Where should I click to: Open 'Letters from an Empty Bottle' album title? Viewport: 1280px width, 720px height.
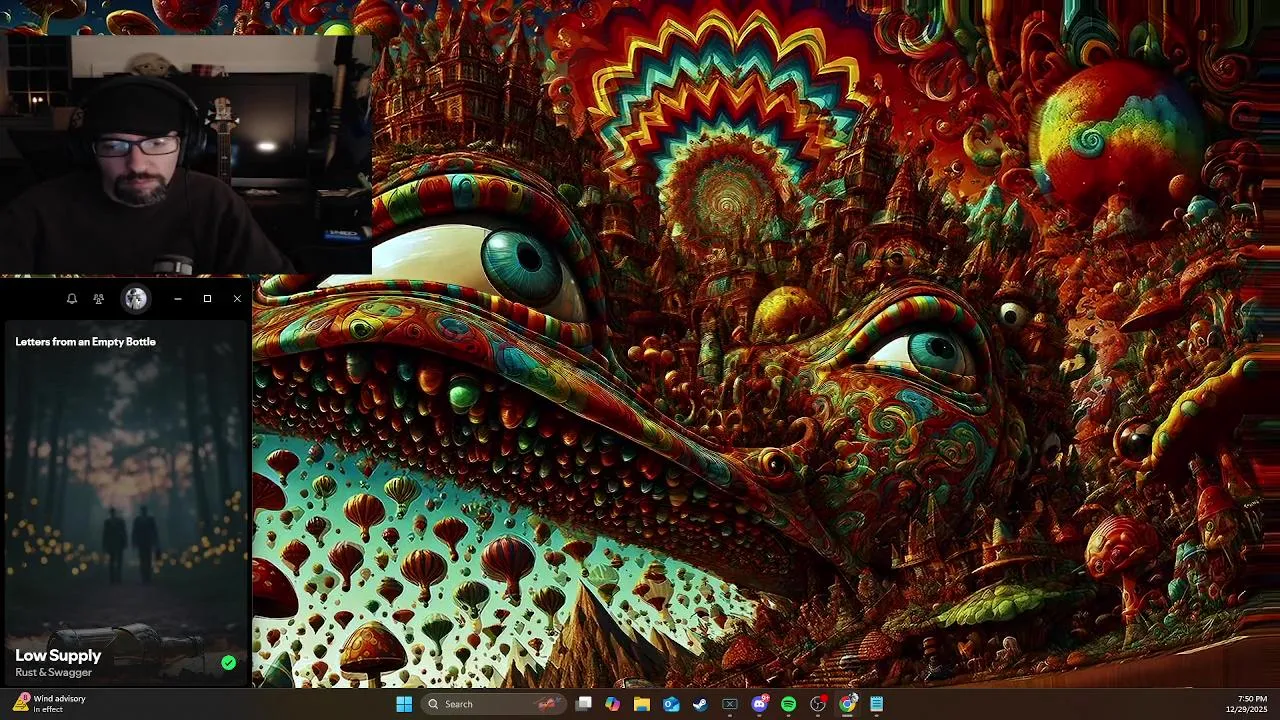86,342
